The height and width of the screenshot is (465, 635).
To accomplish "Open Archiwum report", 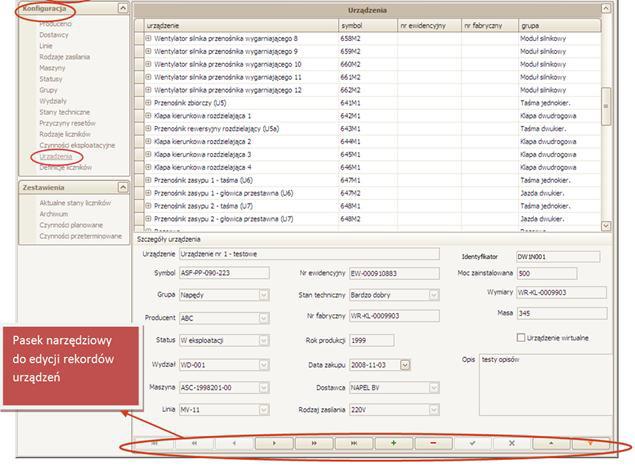I will (x=54, y=214).
